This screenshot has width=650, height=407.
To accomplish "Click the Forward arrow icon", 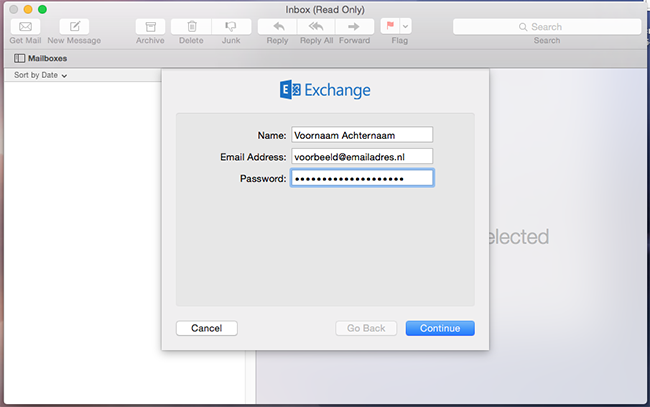I will [354, 27].
